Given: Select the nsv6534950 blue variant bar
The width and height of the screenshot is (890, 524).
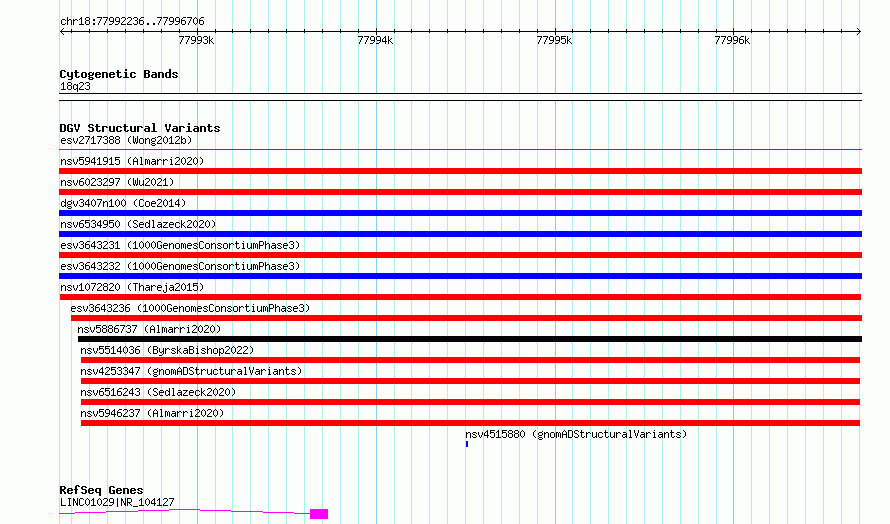Looking at the screenshot, I should click(x=460, y=234).
